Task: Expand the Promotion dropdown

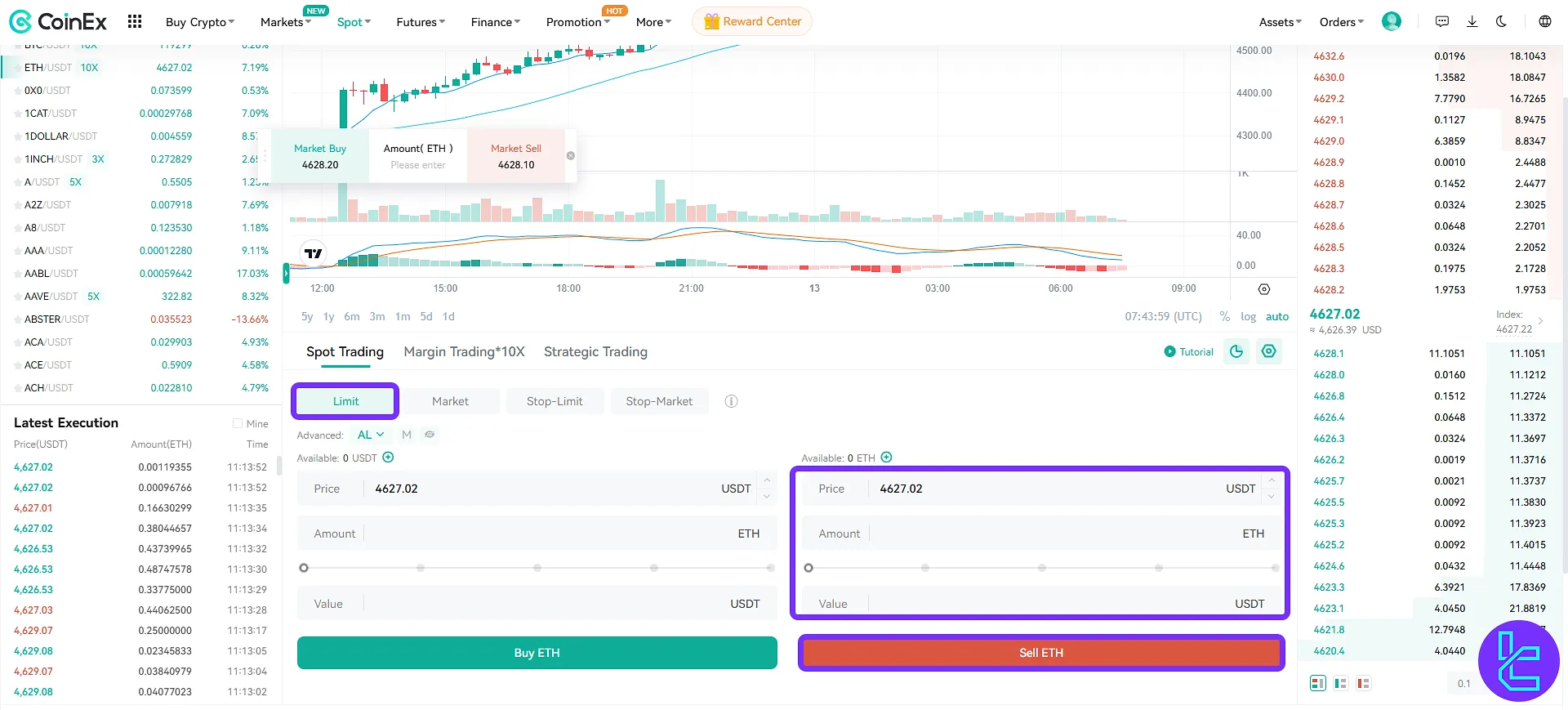Action: point(578,22)
